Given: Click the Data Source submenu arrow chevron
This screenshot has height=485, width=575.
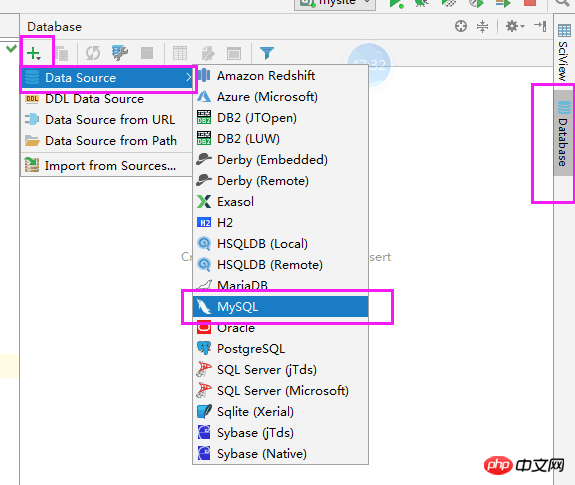Looking at the screenshot, I should [188, 77].
